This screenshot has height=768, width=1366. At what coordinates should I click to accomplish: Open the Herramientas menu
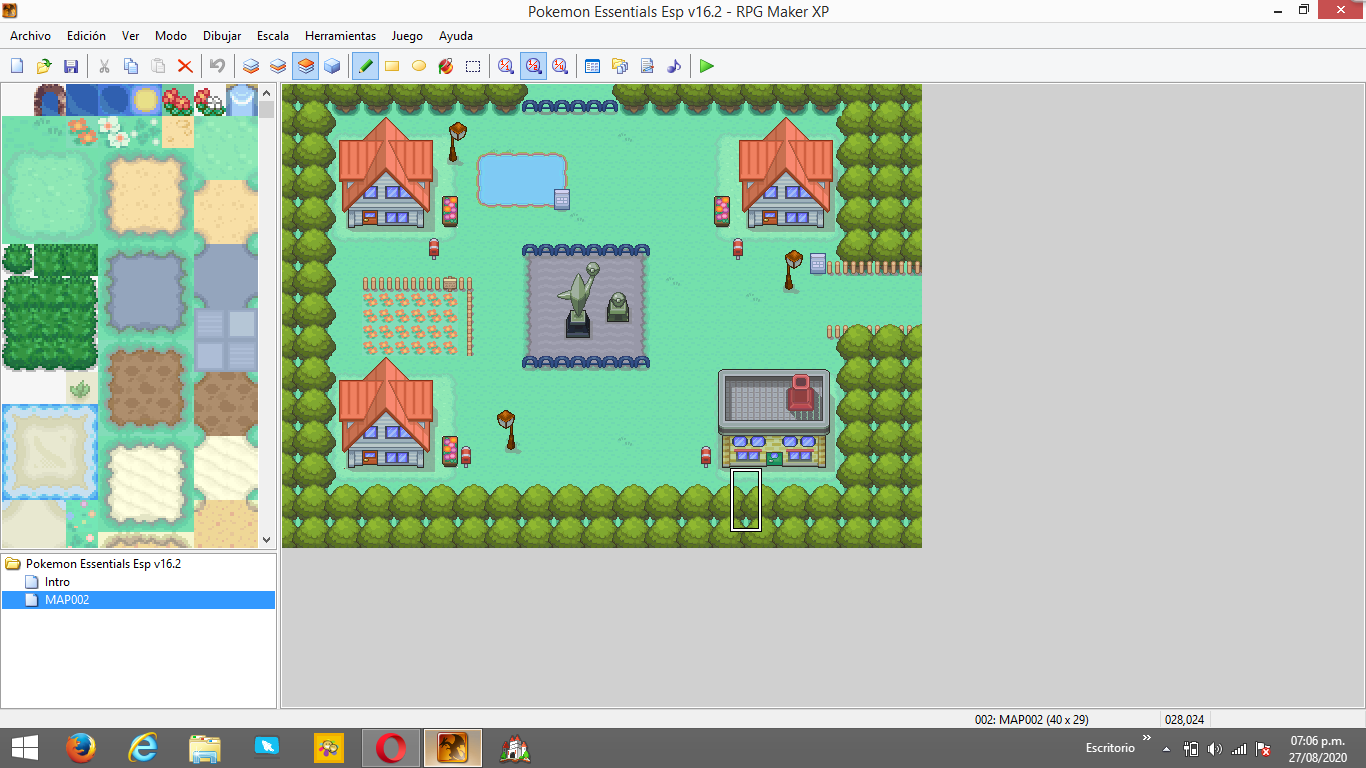coord(340,35)
